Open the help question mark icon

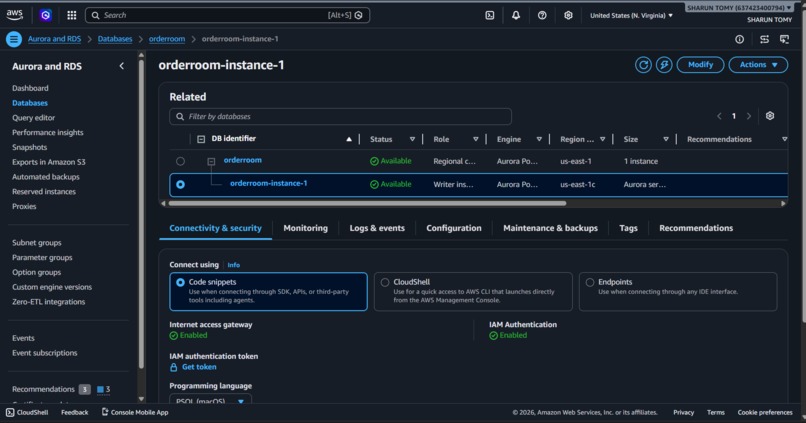[x=542, y=15]
